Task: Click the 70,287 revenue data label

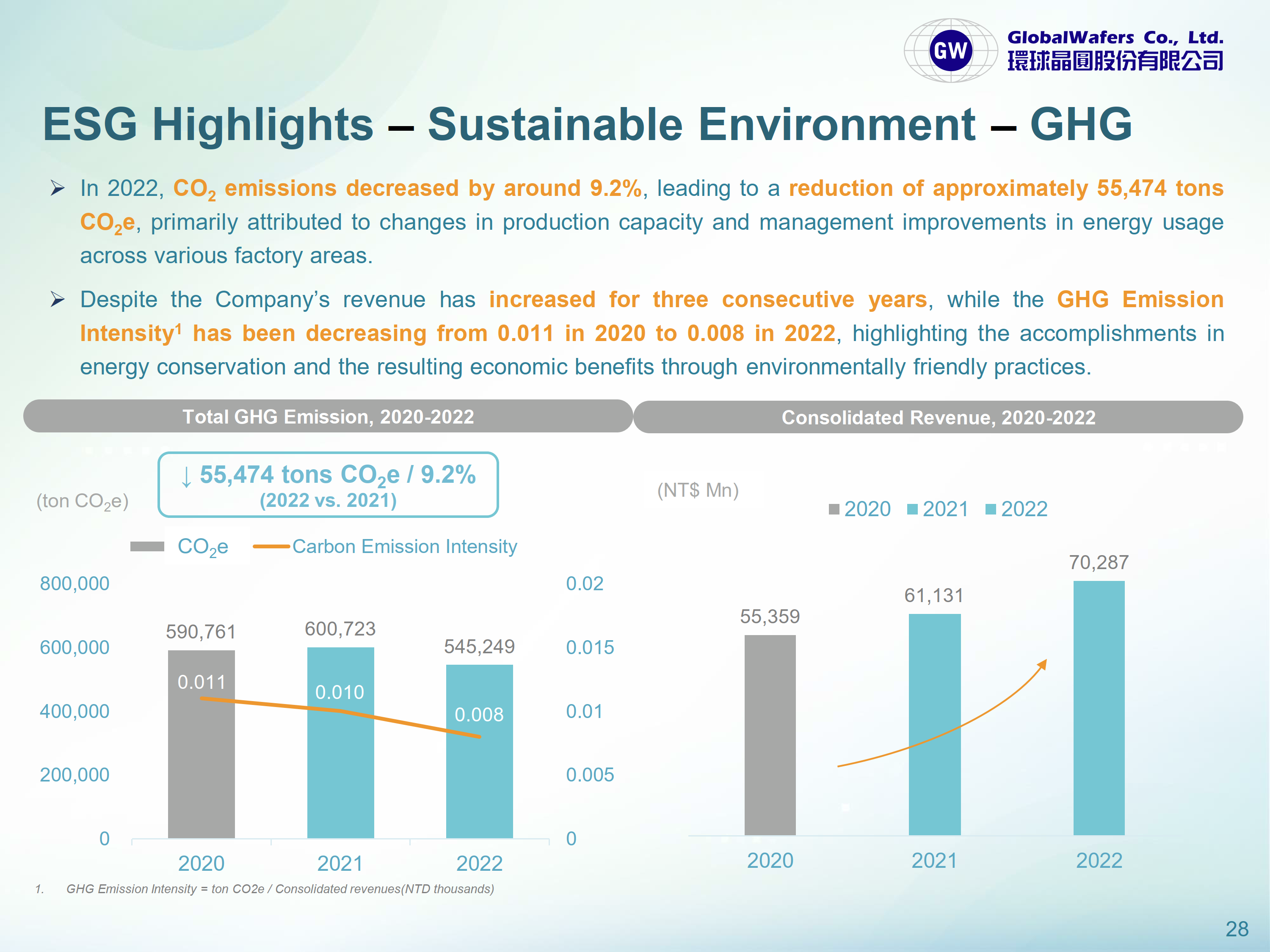Action: pyautogui.click(x=1099, y=562)
